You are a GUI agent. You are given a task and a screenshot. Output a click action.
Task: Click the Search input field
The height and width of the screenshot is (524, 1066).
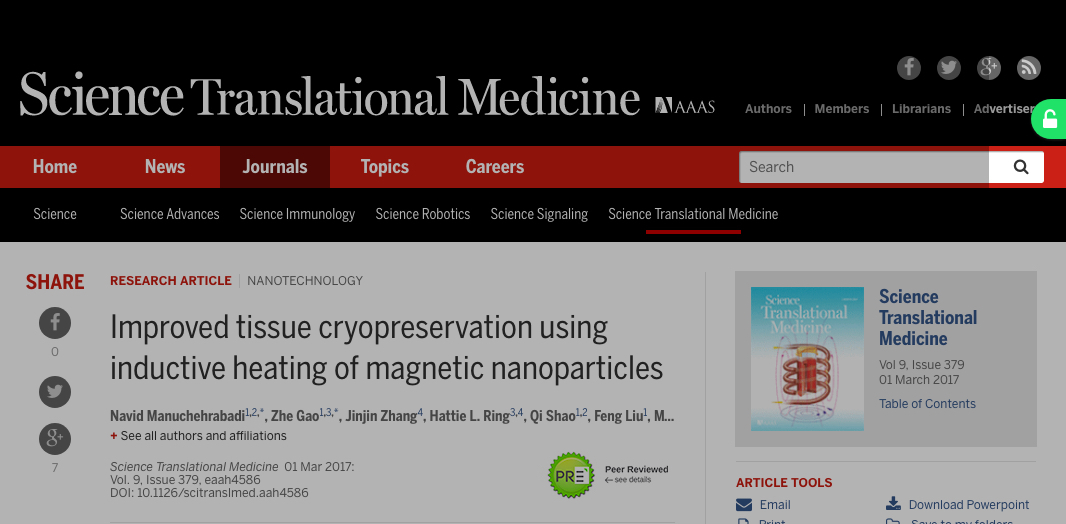[x=864, y=167]
